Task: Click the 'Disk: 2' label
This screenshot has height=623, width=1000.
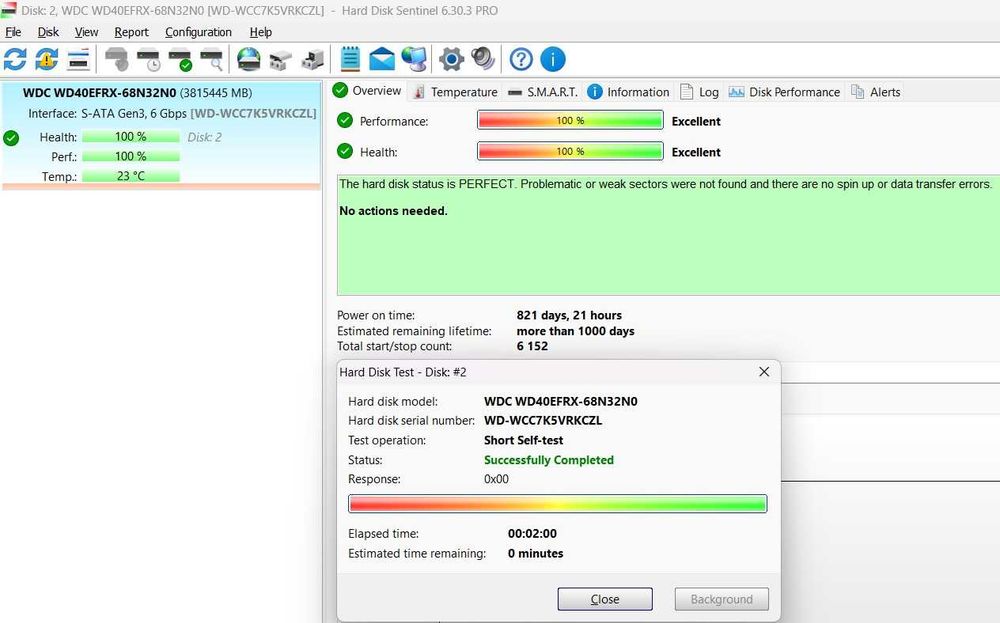Action: (x=205, y=137)
